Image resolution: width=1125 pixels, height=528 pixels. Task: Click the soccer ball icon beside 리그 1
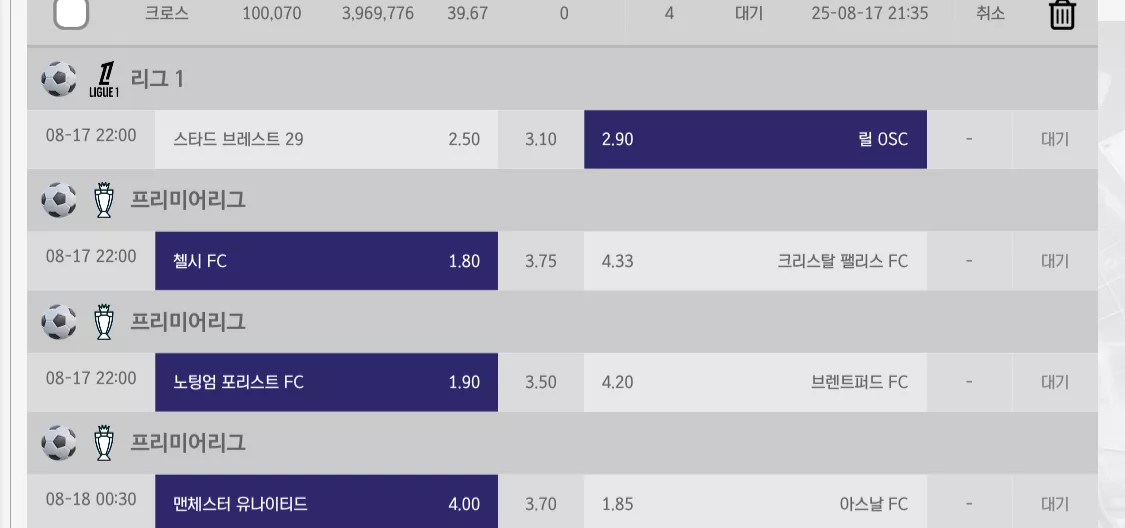tap(59, 79)
